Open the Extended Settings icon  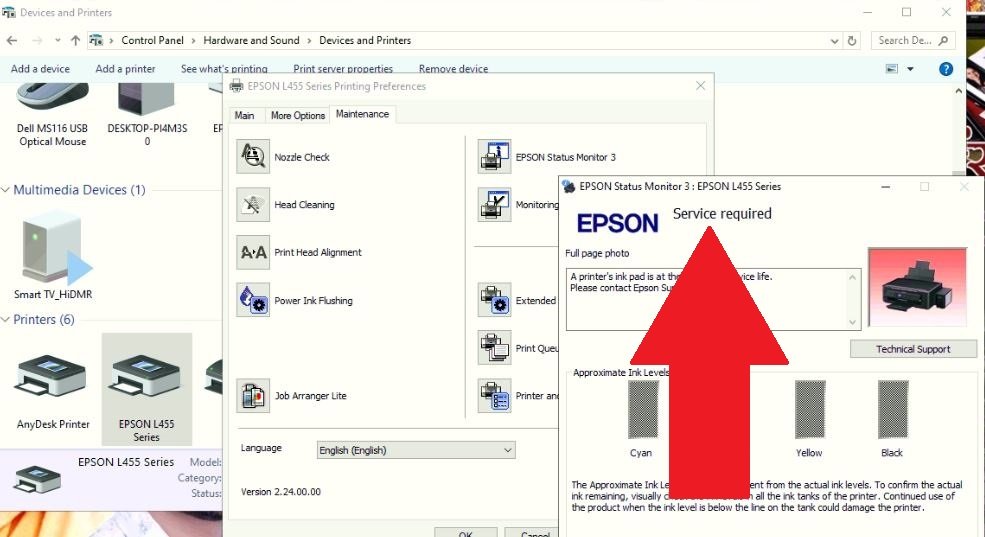[x=494, y=300]
